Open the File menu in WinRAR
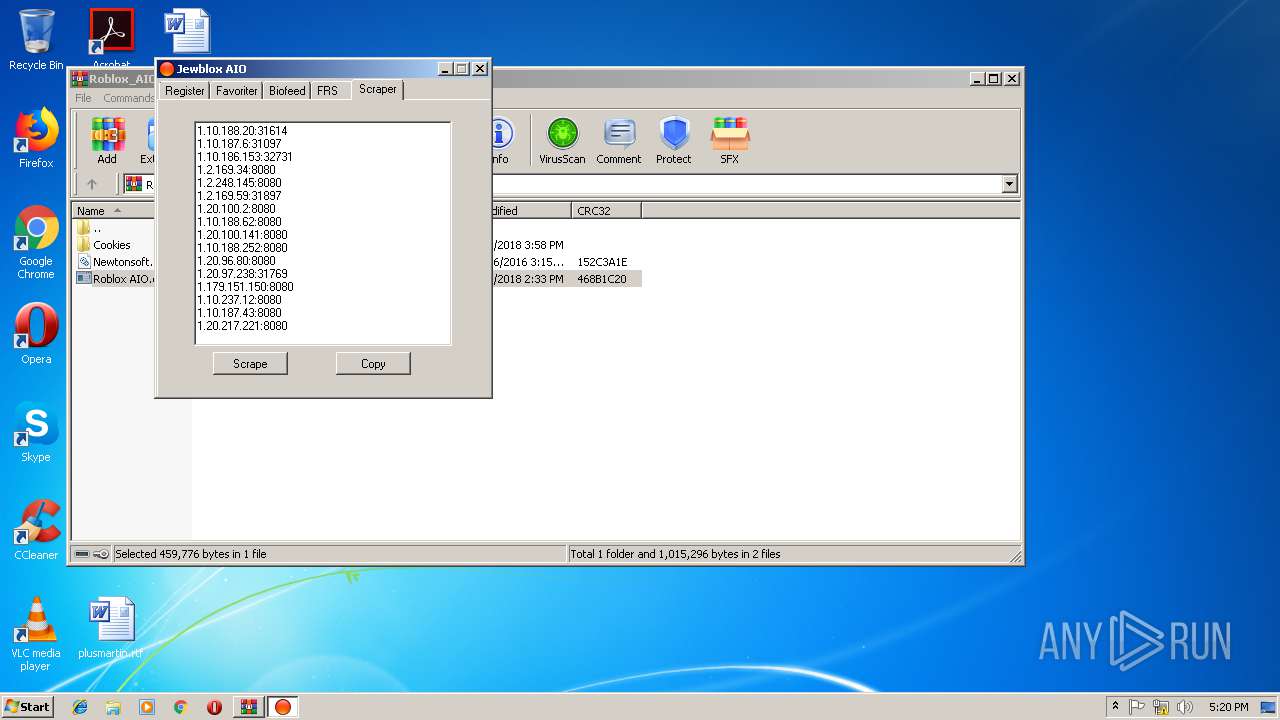Image resolution: width=1280 pixels, height=720 pixels. coord(83,98)
